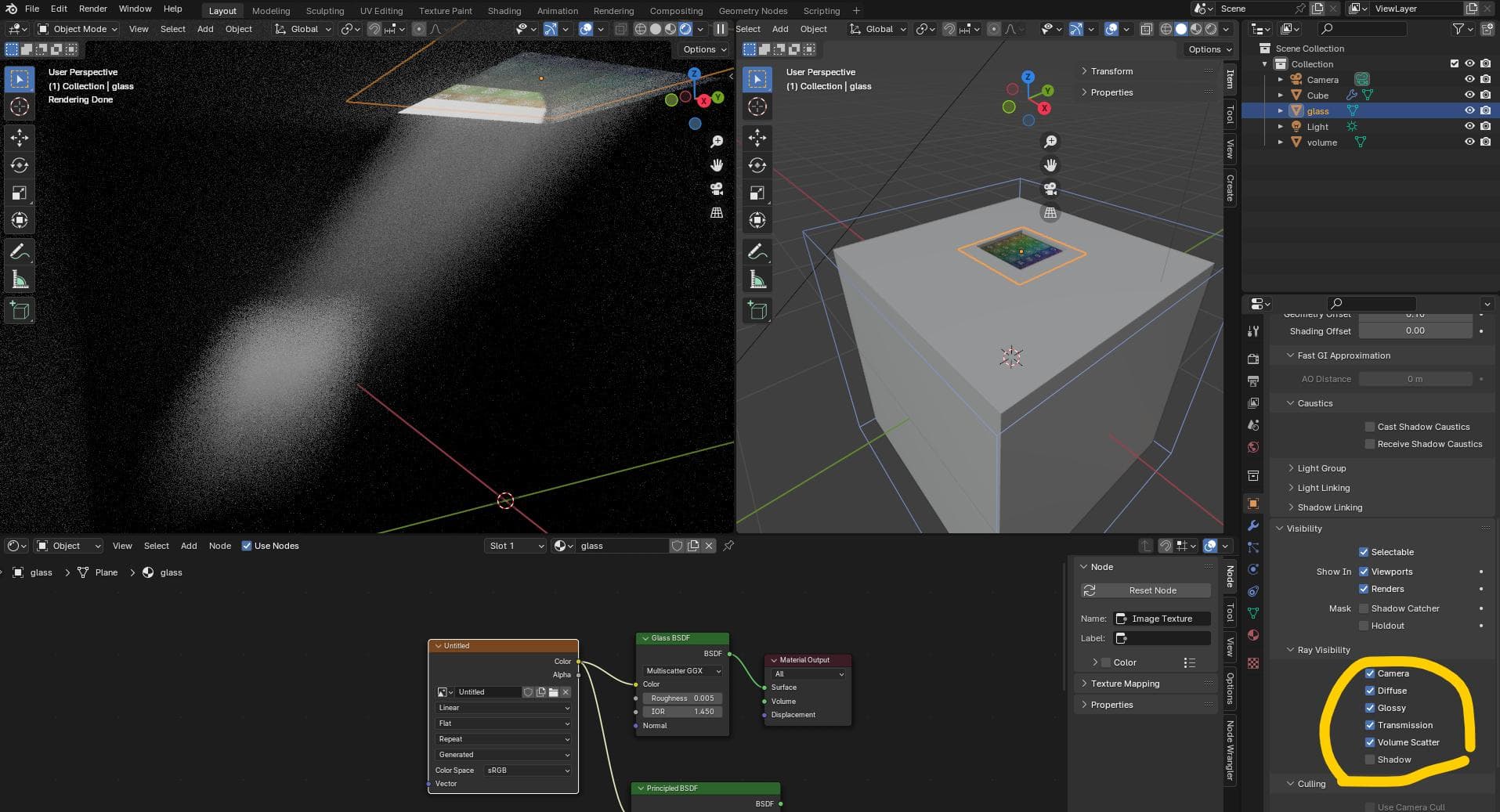Click the zoom magnifier in left viewport
This screenshot has width=1500, height=812.
[716, 142]
